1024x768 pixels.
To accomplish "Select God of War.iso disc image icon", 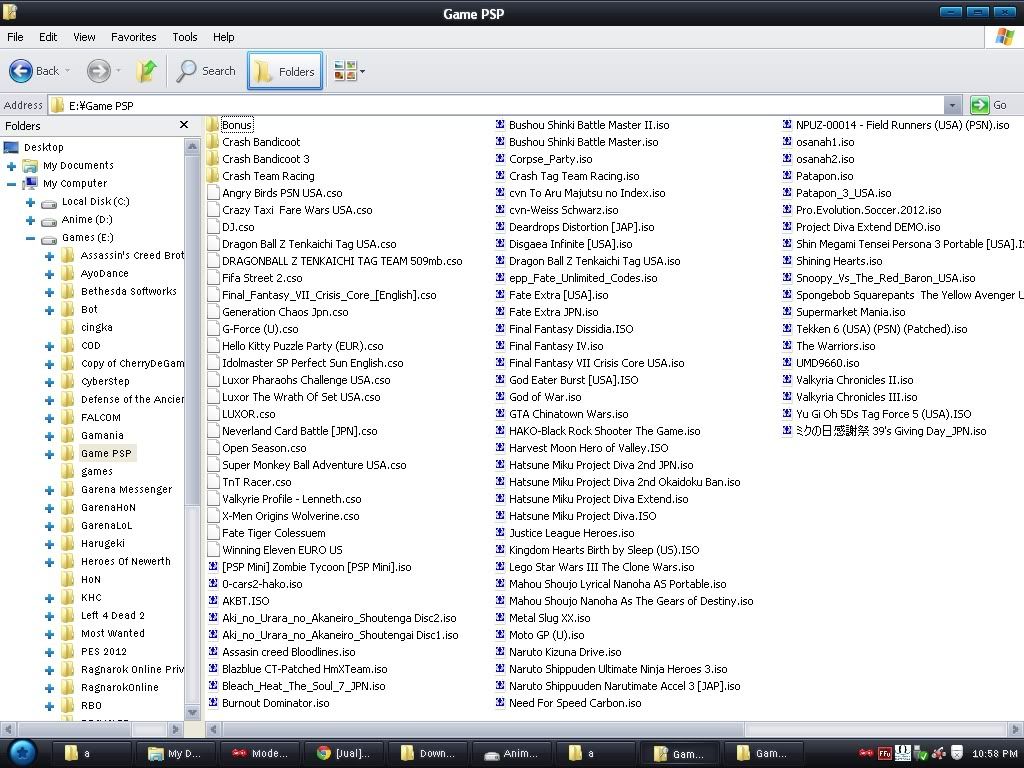I will coord(500,396).
